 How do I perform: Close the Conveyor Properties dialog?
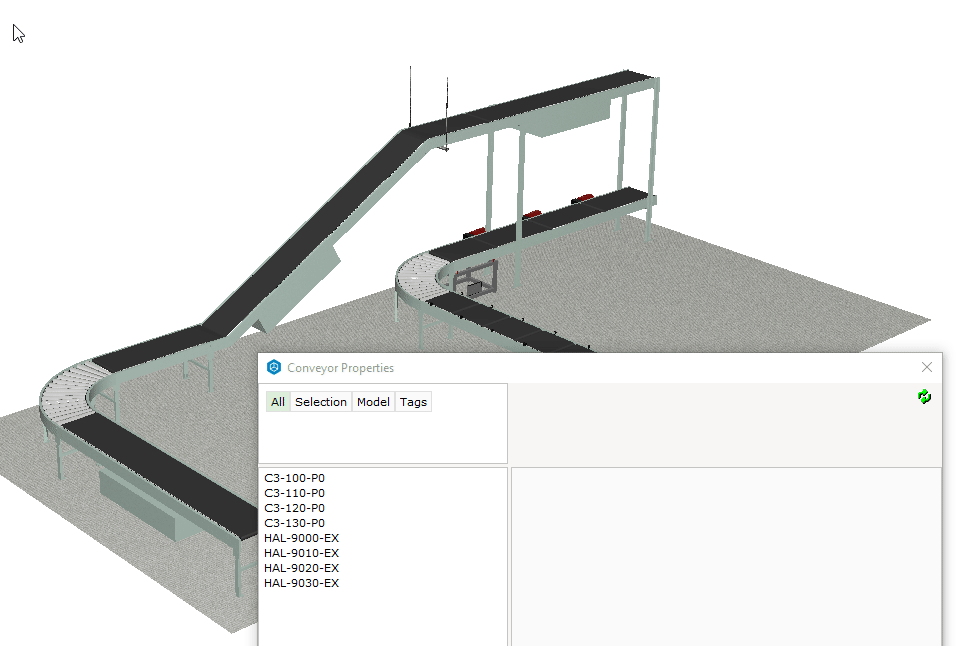pyautogui.click(x=926, y=366)
